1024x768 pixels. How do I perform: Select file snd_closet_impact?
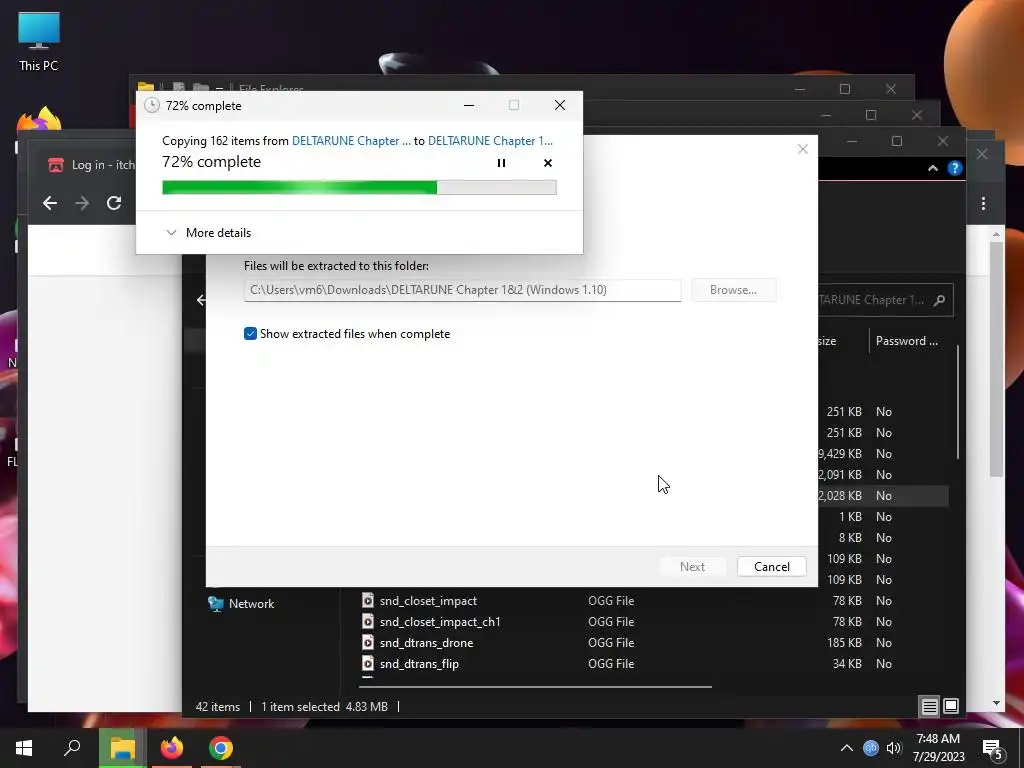pyautogui.click(x=428, y=601)
